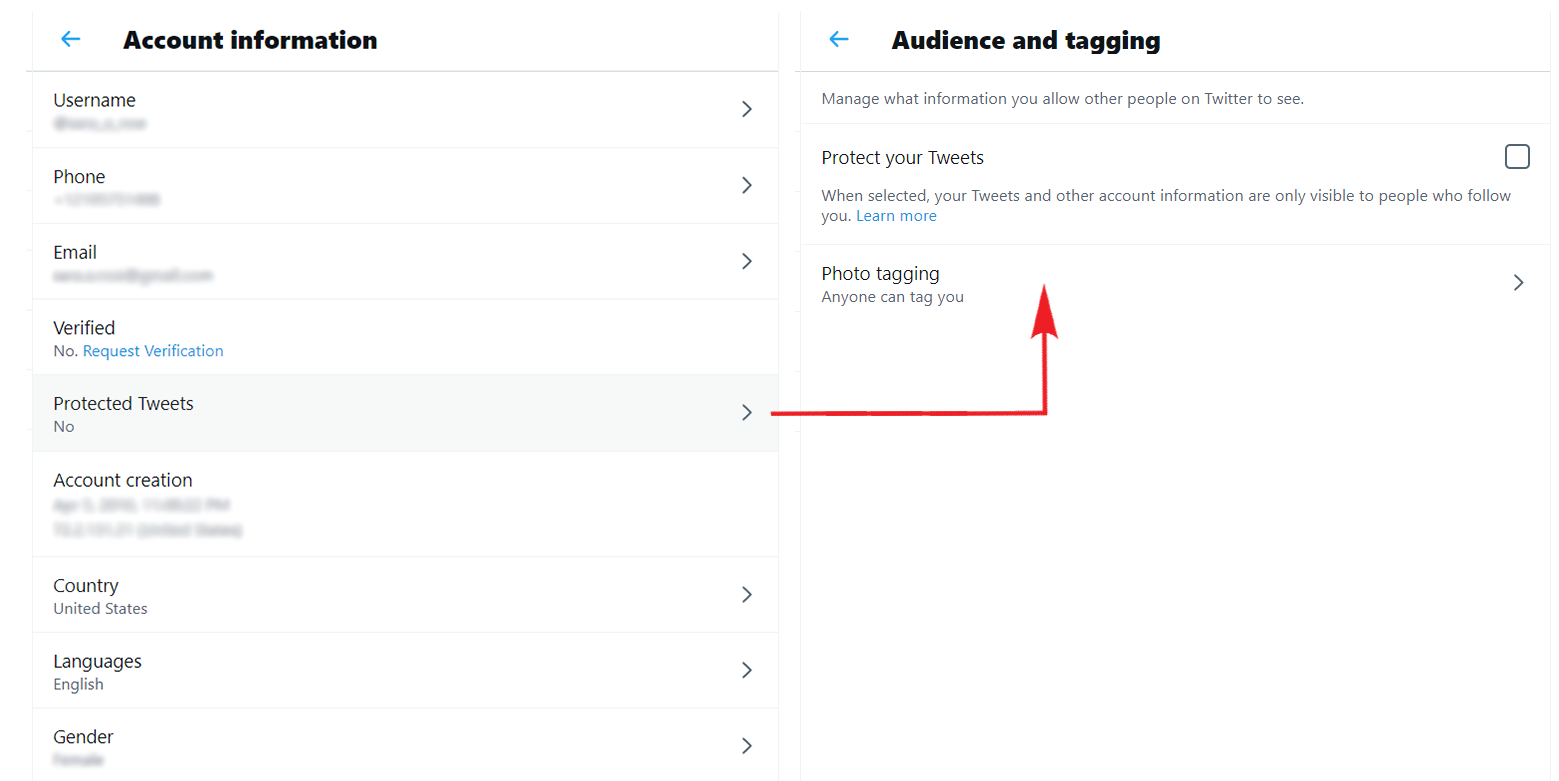Select the Audience and tagging section

1026,41
